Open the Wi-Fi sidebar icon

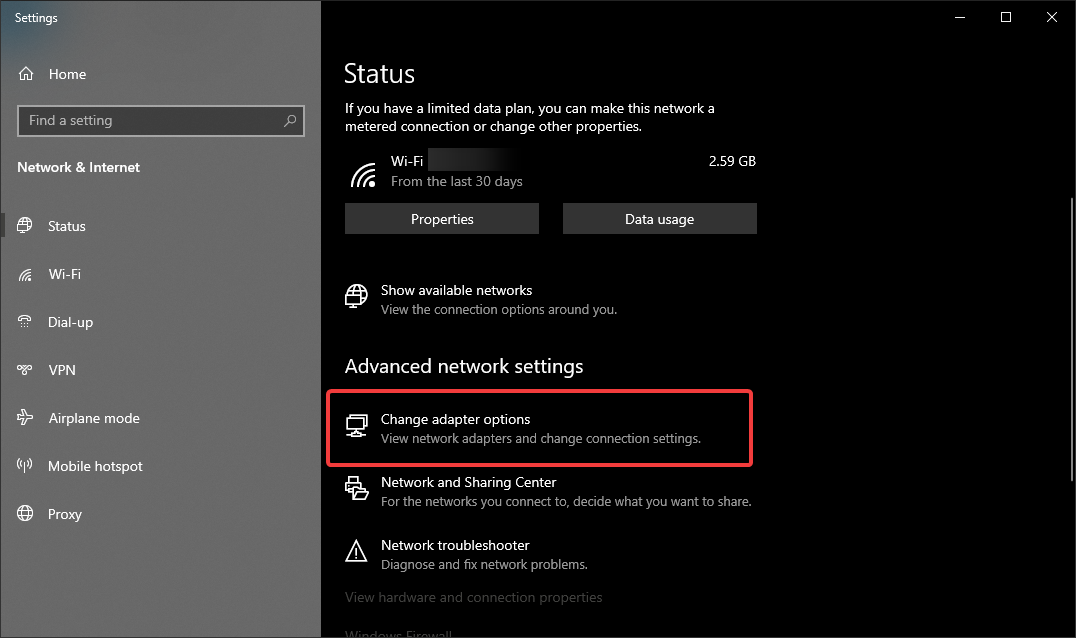[x=27, y=274]
